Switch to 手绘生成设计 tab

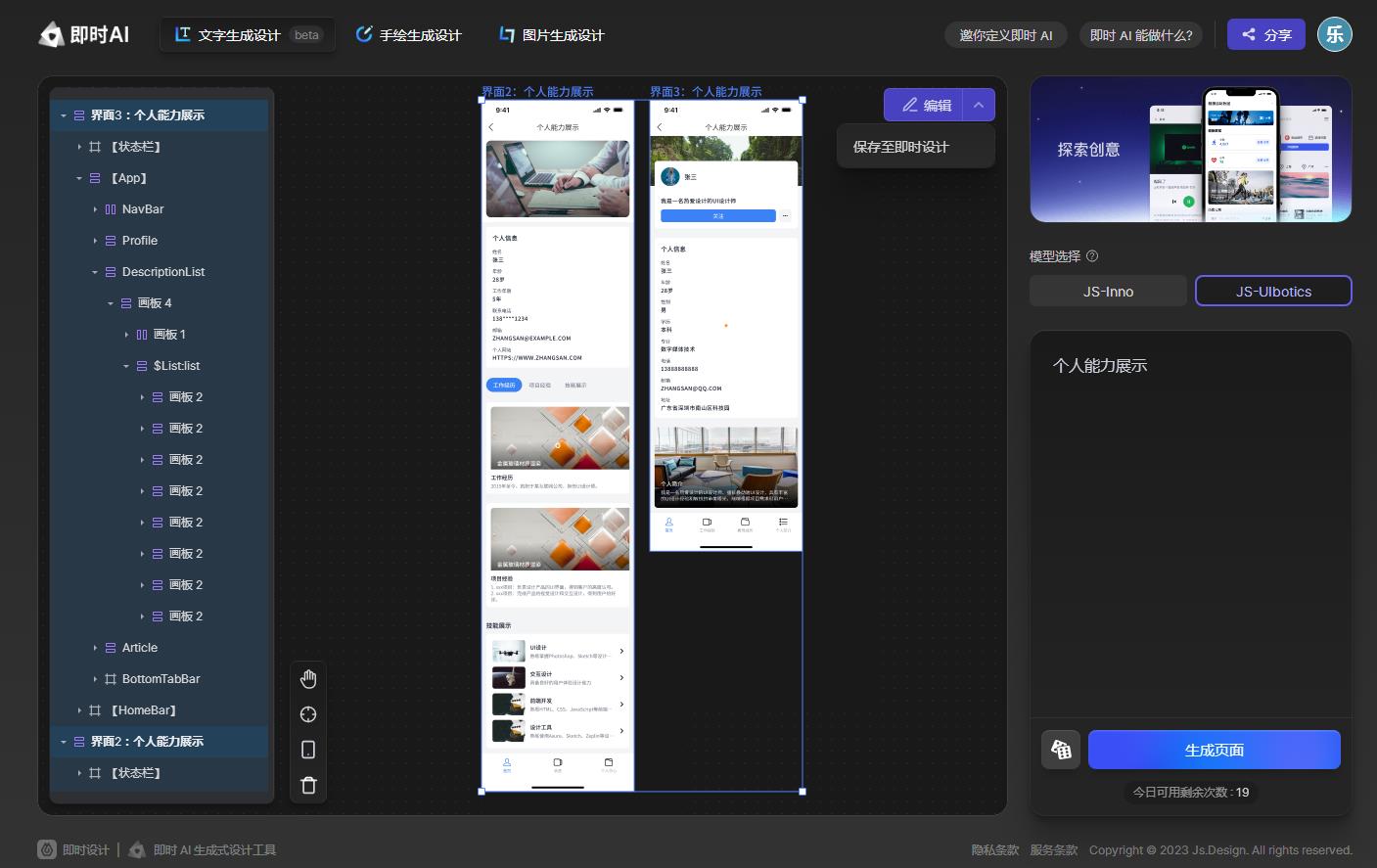[408, 34]
